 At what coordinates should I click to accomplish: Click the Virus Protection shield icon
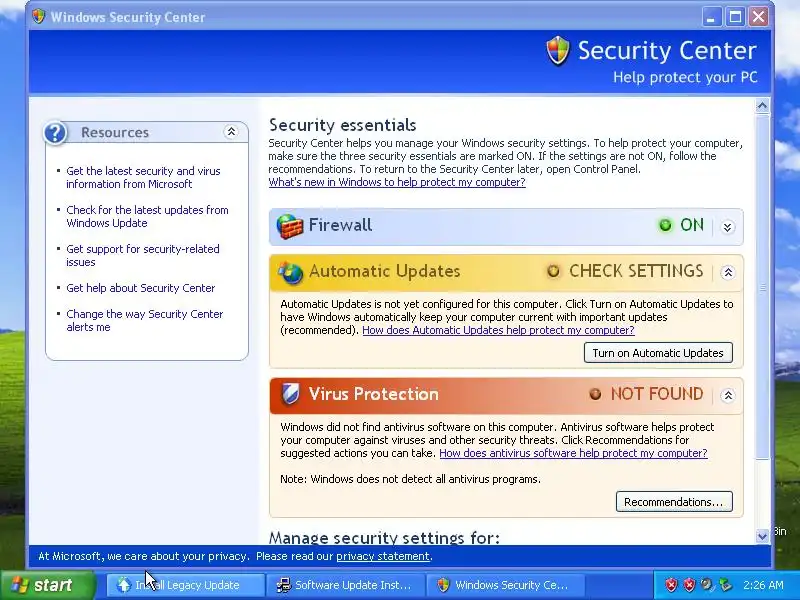(290, 394)
